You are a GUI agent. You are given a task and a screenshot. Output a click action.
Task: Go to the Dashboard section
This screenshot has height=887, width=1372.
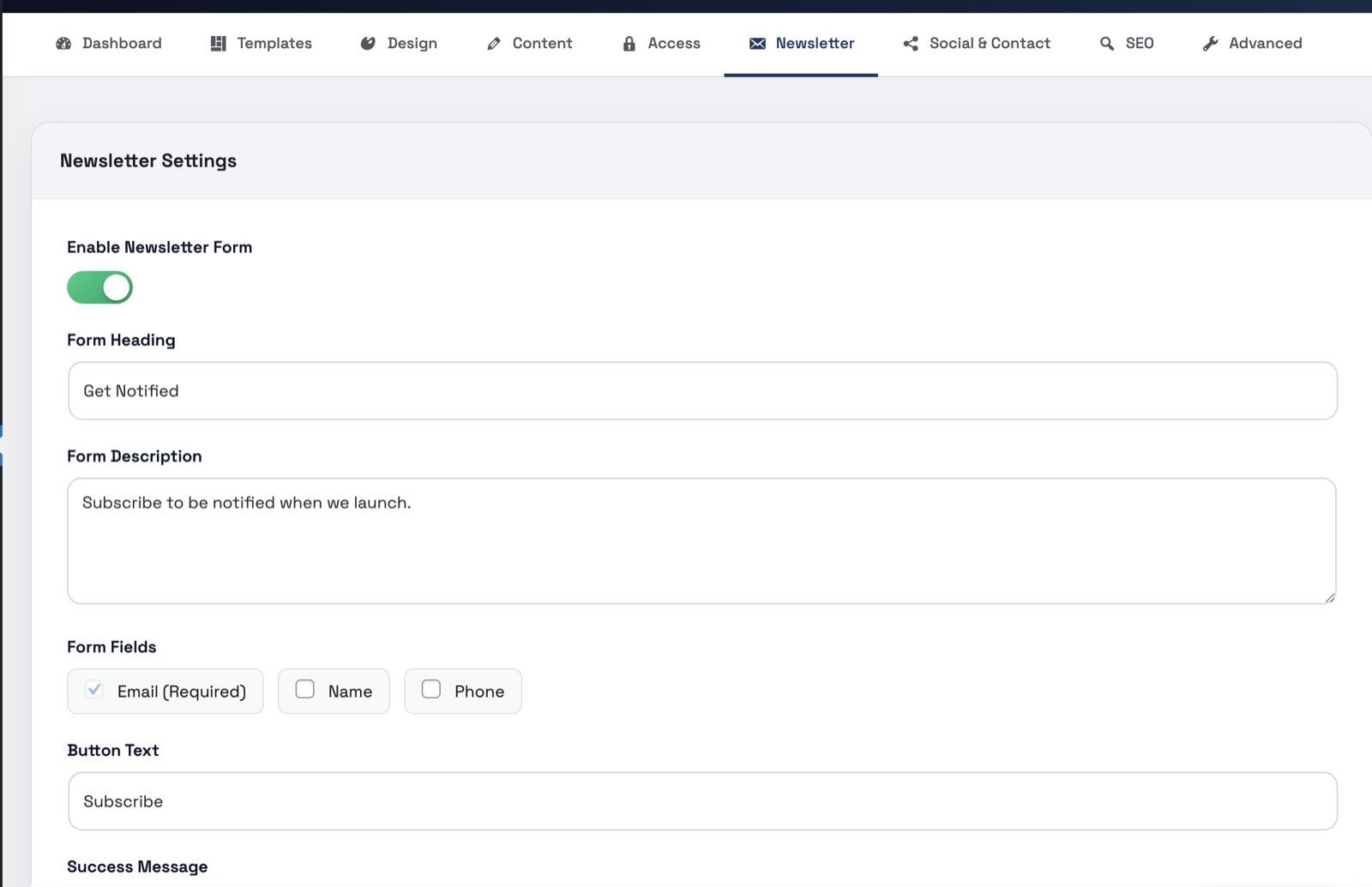(x=108, y=43)
